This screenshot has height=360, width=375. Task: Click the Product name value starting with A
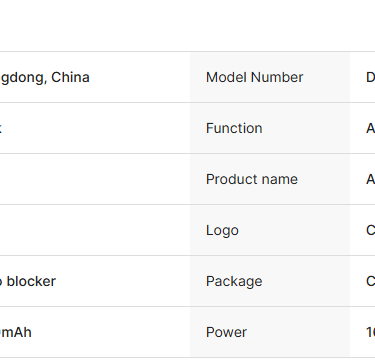tap(370, 179)
